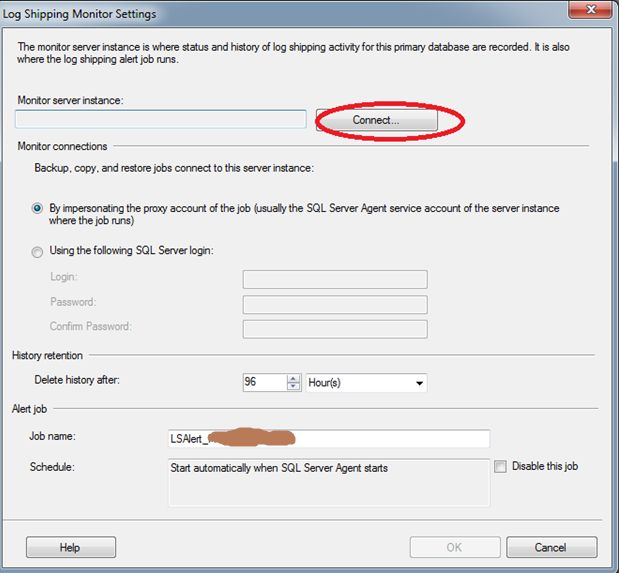Click the Password text field
This screenshot has height=573, width=619.
[335, 304]
